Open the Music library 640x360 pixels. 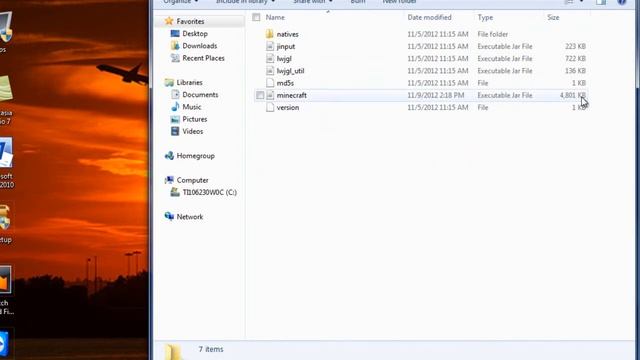click(191, 107)
